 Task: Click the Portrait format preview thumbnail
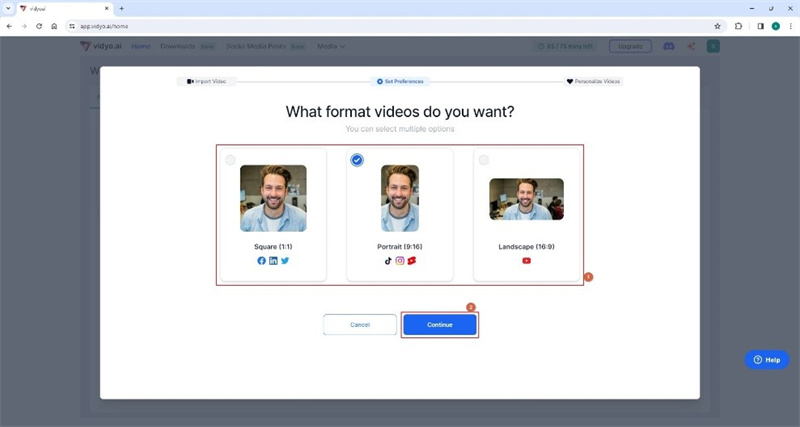[x=400, y=198]
